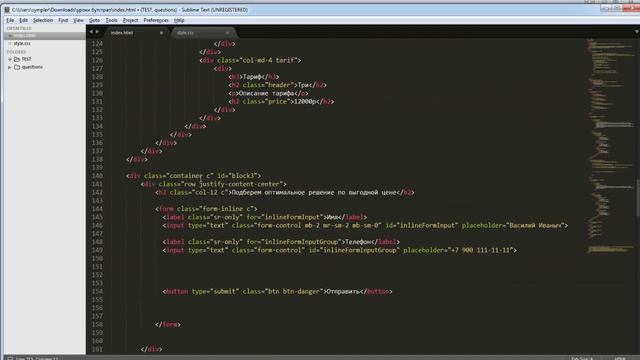Click placeholder "+7 900 111-11-11" text
This screenshot has width=640, height=360.
coord(481,250)
